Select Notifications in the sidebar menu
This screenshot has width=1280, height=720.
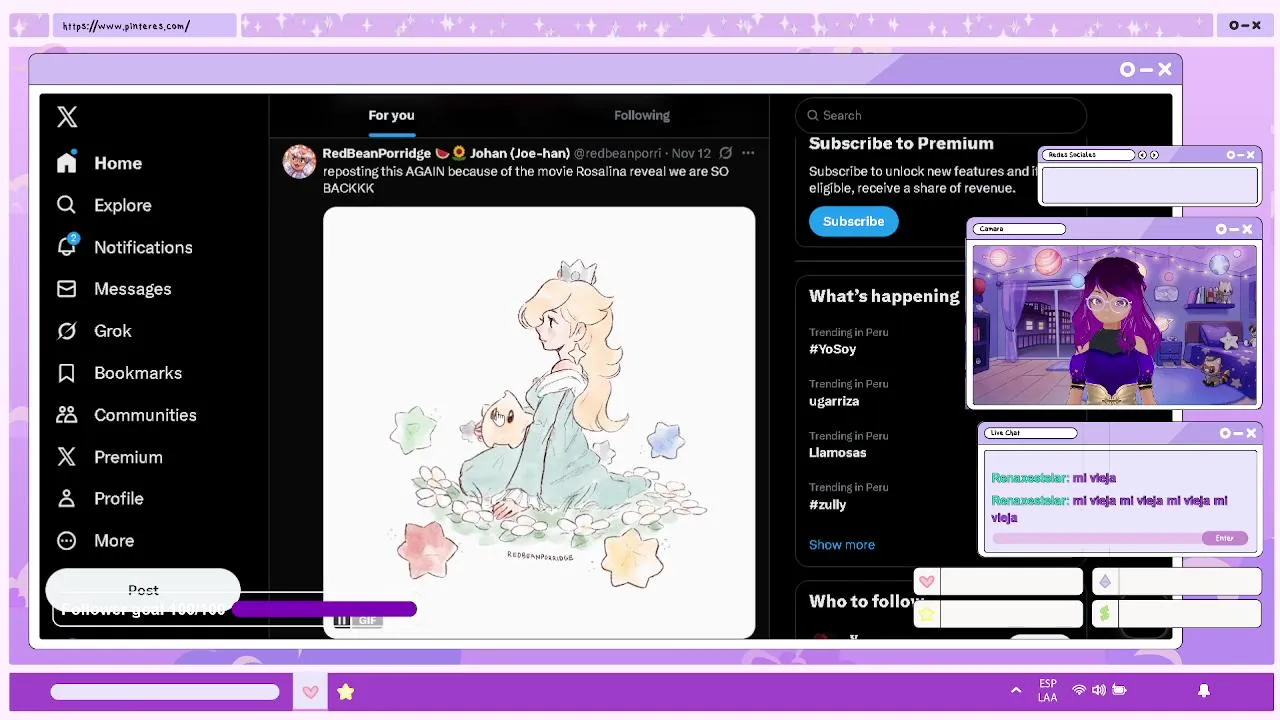coord(143,247)
